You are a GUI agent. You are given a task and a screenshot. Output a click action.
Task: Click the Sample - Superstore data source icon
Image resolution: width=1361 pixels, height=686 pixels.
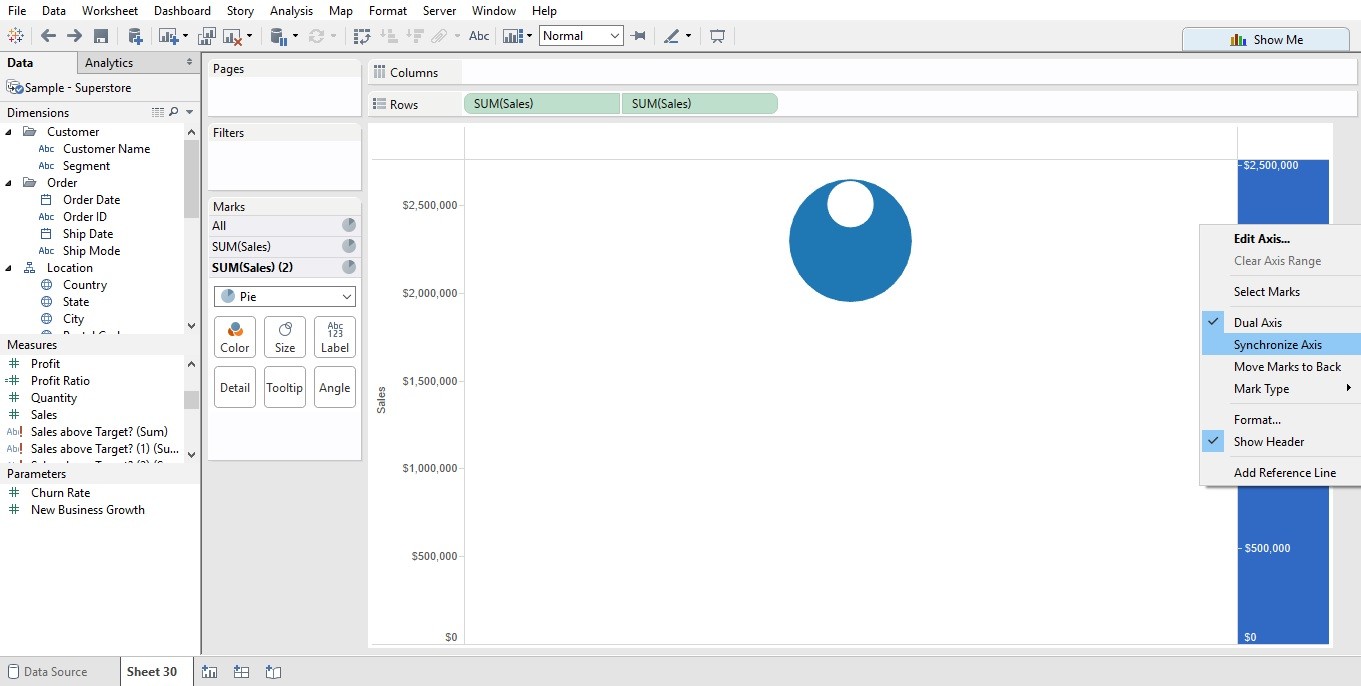[x=15, y=88]
